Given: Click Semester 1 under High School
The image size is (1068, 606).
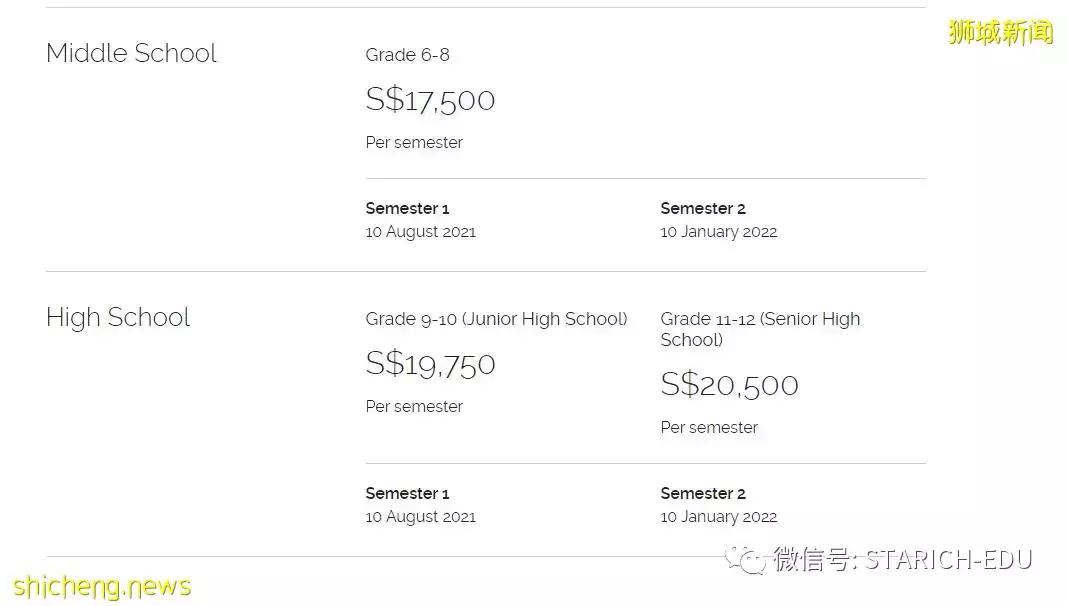Looking at the screenshot, I should [407, 494].
